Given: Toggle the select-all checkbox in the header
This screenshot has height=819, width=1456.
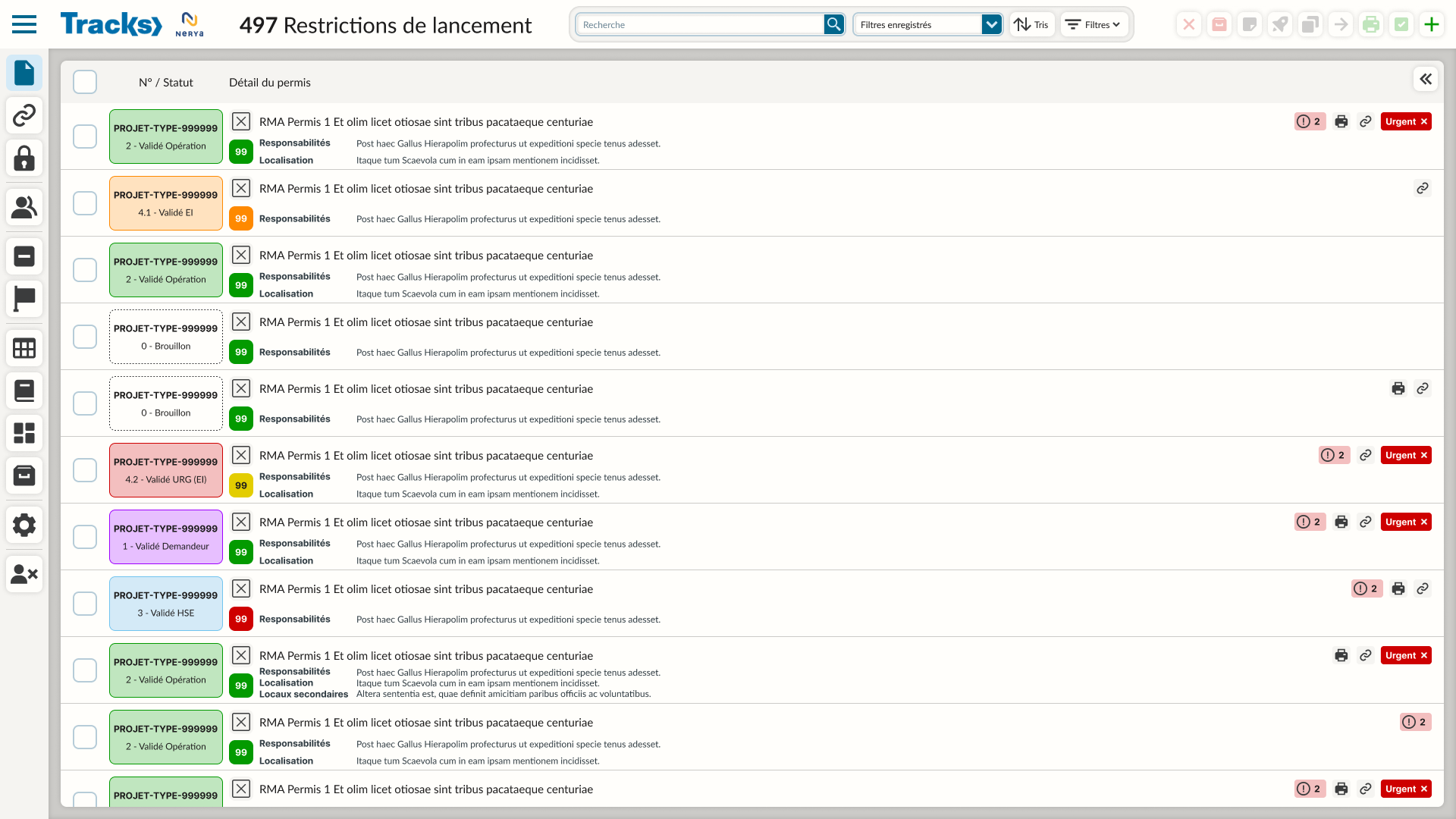Looking at the screenshot, I should click(x=85, y=82).
